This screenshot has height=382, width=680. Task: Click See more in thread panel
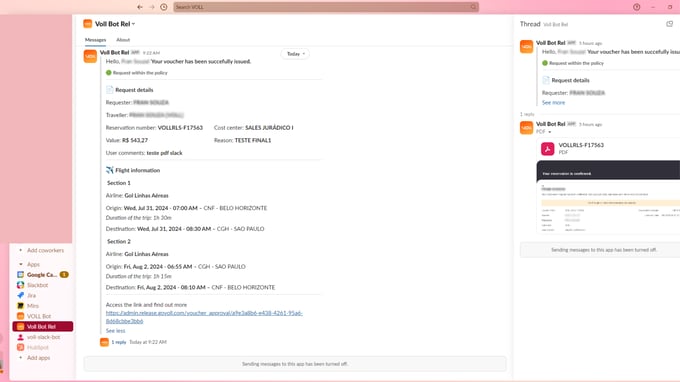pos(553,103)
